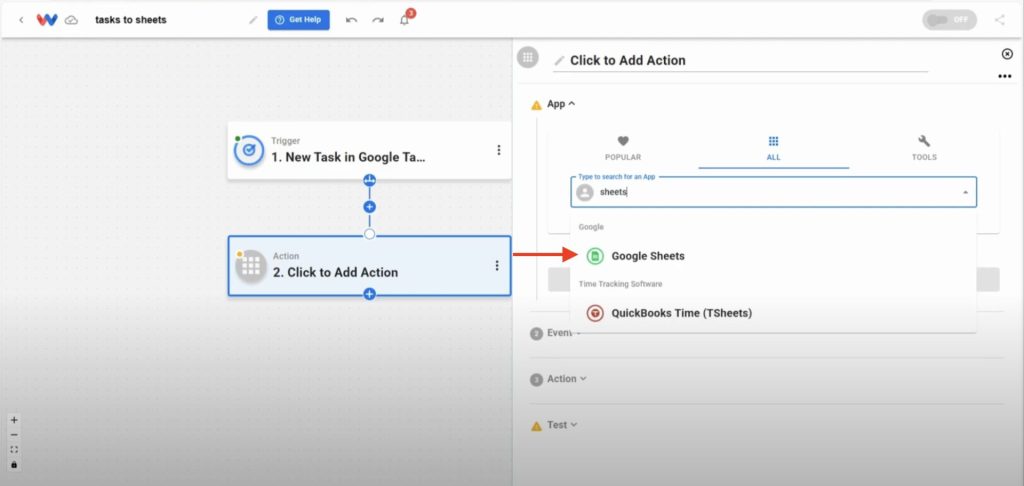Click the warning icon next to App
This screenshot has height=486, width=1024.
(536, 105)
